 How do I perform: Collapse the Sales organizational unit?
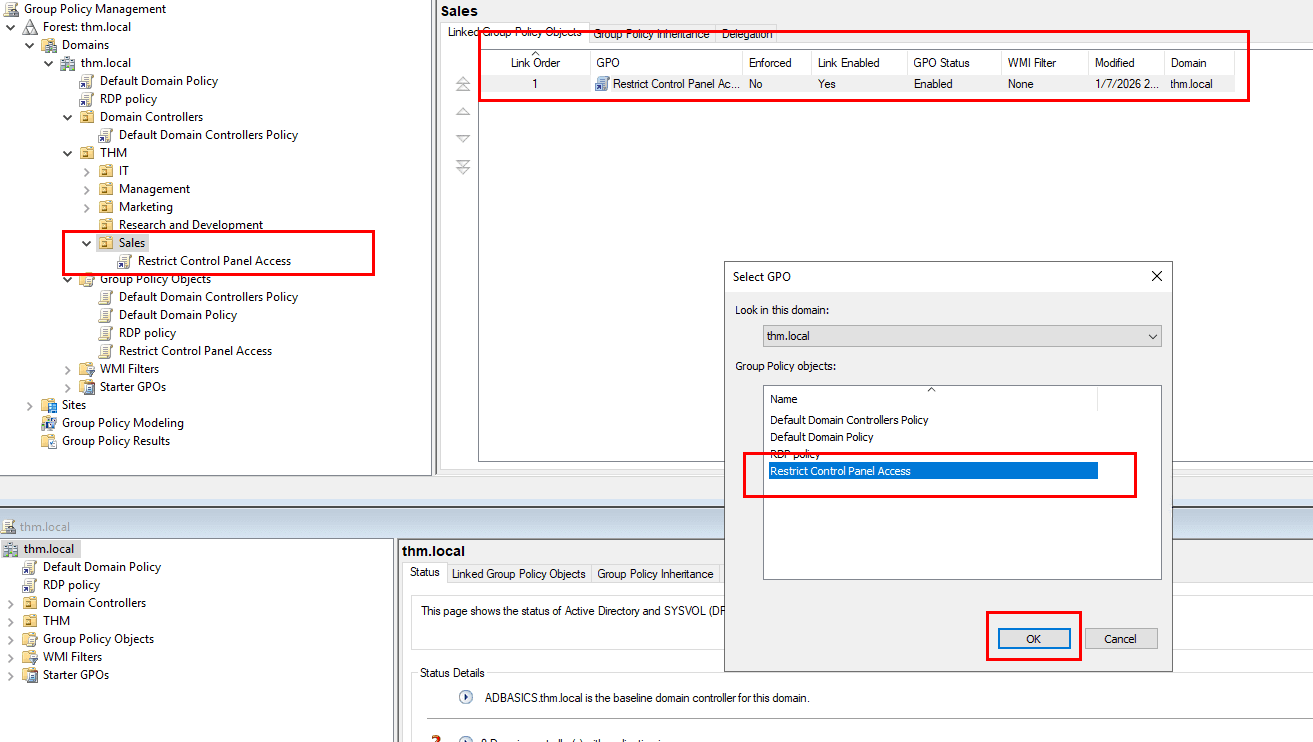87,243
